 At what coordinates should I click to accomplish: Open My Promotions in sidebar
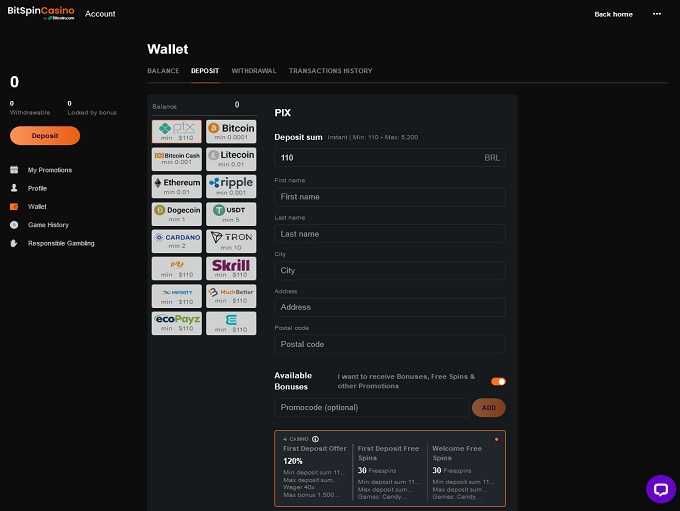pos(50,170)
